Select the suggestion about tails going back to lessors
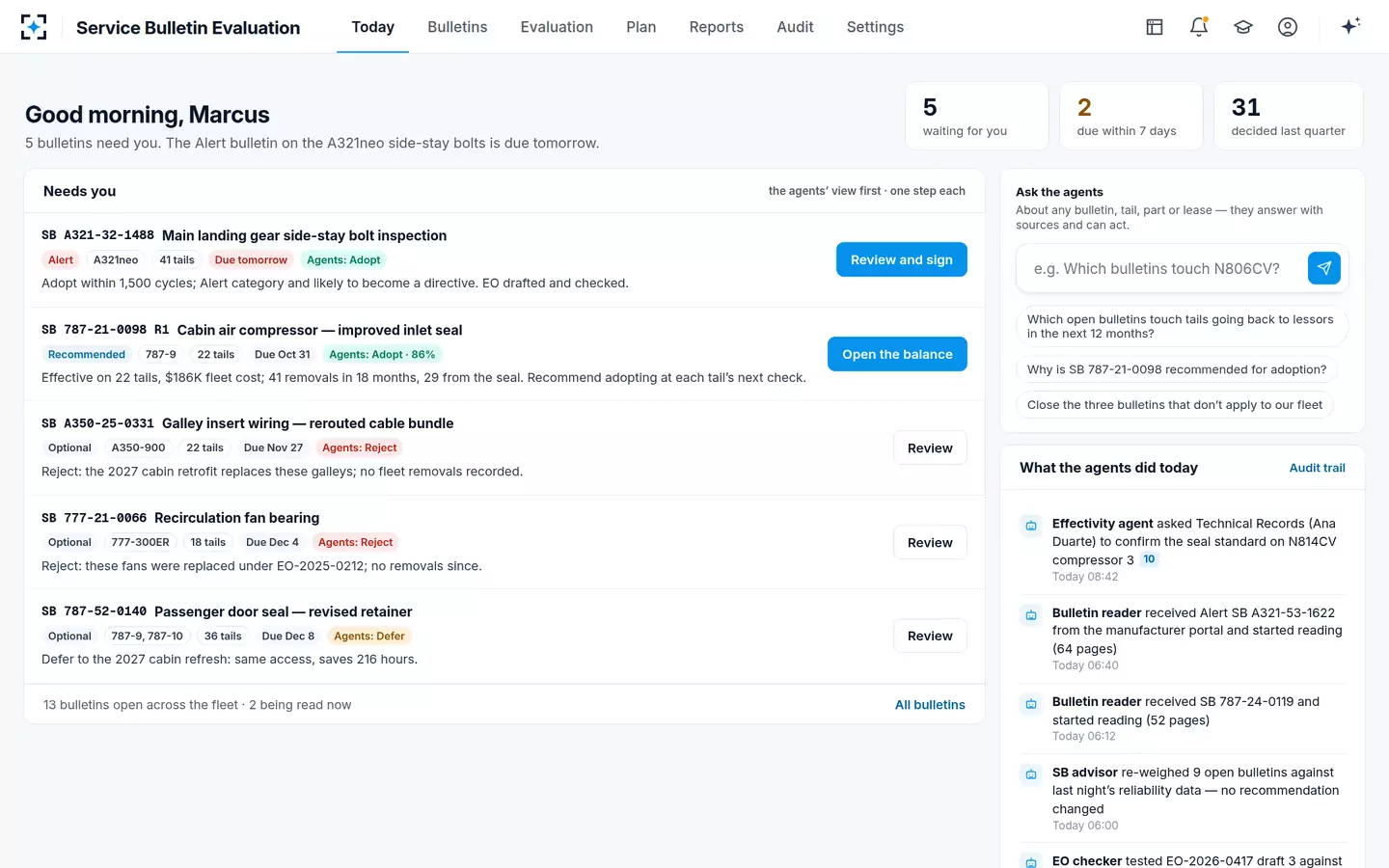The height and width of the screenshot is (868, 1389). (x=1182, y=326)
